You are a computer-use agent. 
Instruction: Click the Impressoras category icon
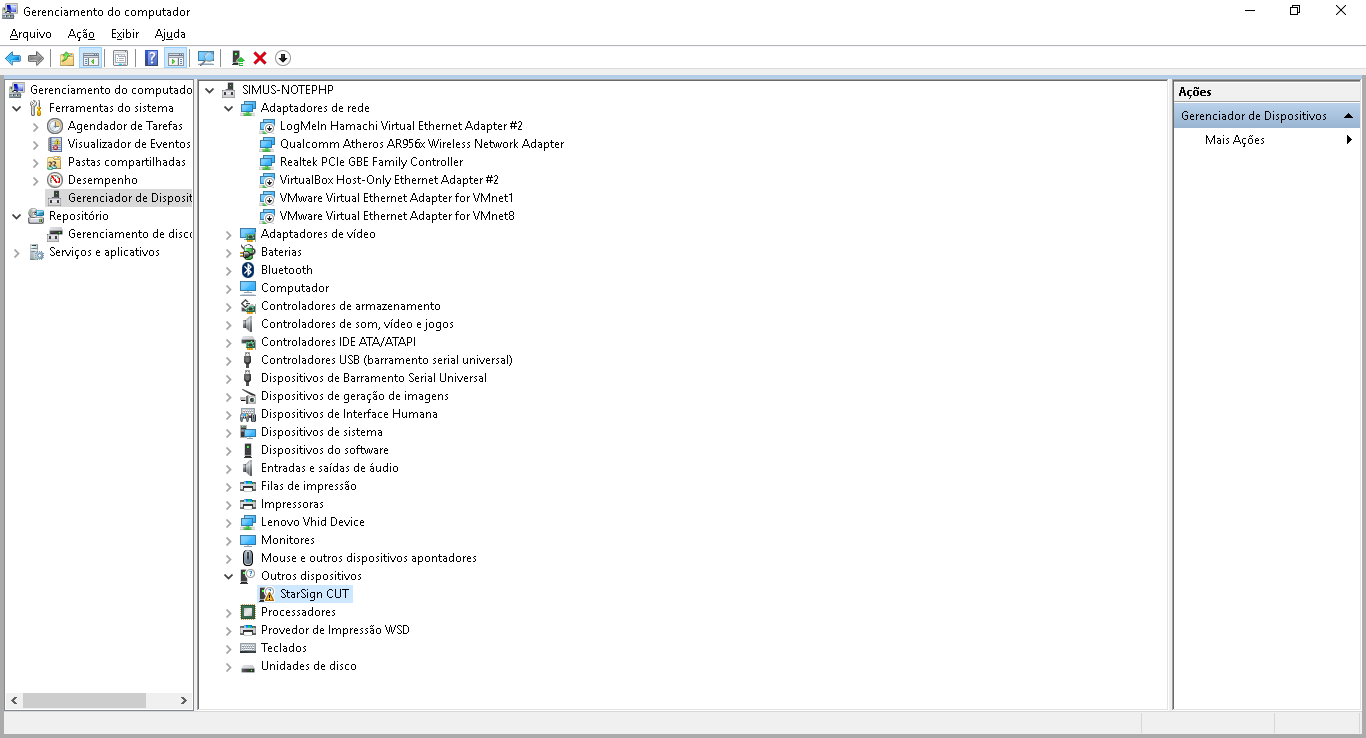248,504
